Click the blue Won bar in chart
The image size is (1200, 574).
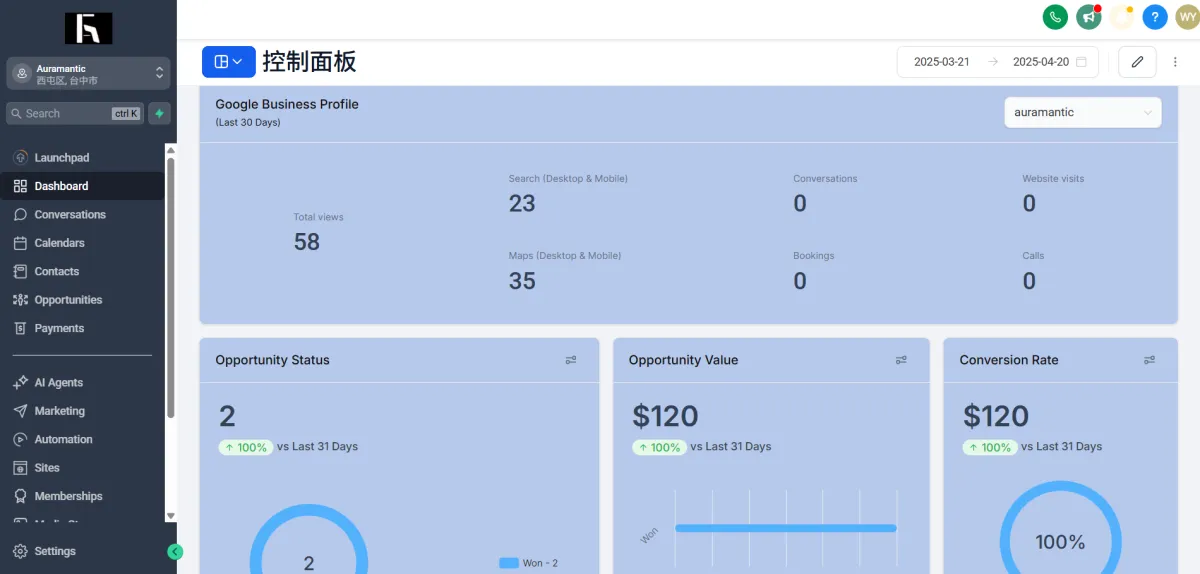point(786,528)
